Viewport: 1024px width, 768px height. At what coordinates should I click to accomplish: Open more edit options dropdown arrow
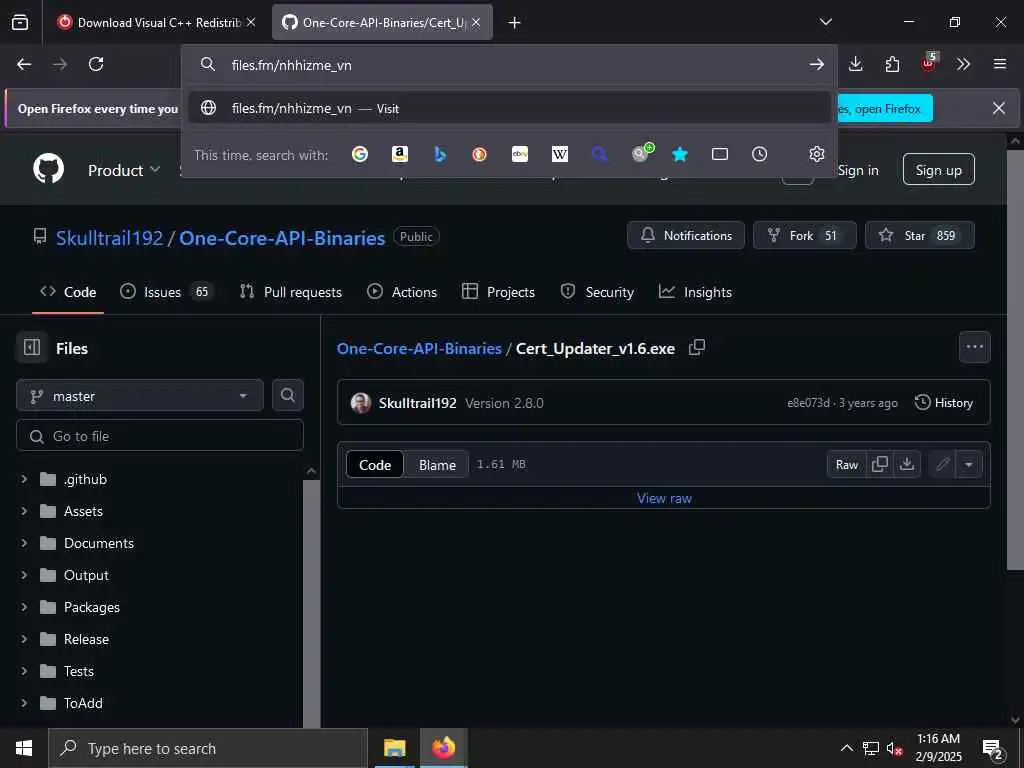(968, 464)
